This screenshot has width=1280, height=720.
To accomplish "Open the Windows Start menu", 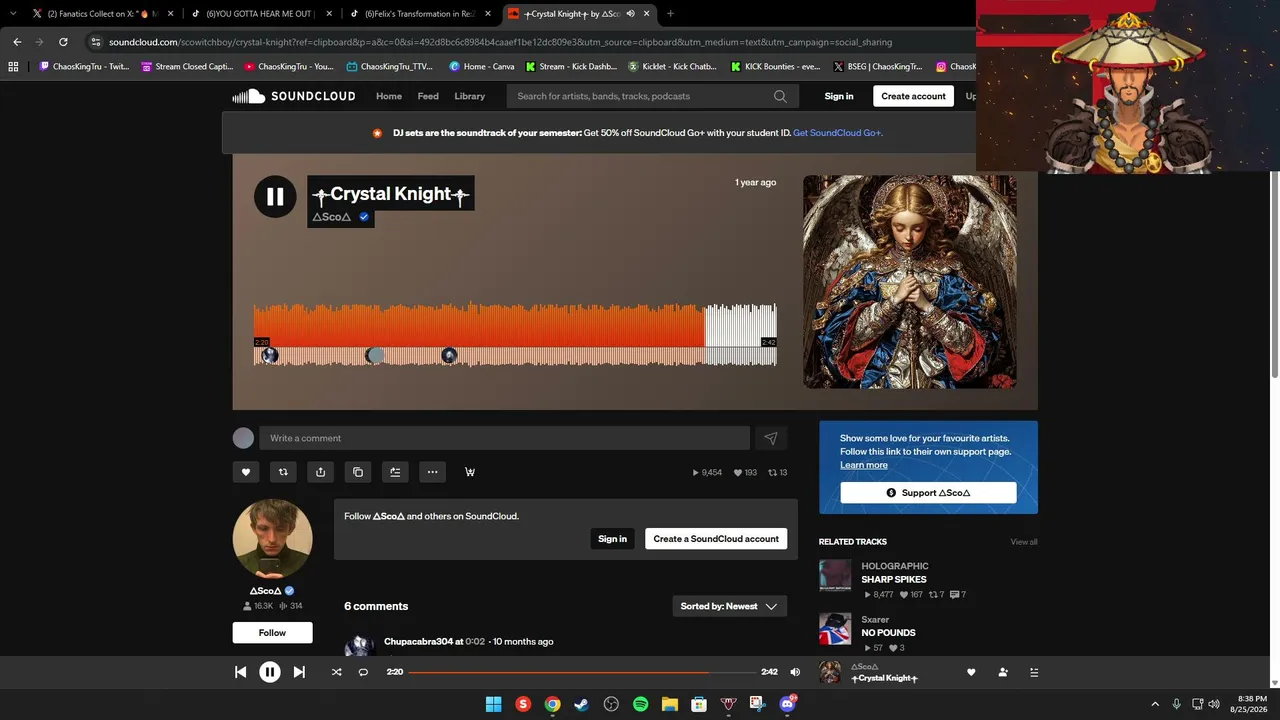I will point(493,704).
